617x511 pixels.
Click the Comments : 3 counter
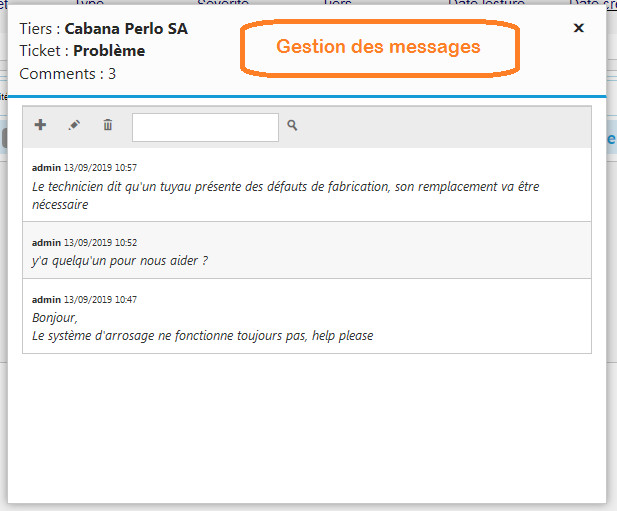pos(68,73)
